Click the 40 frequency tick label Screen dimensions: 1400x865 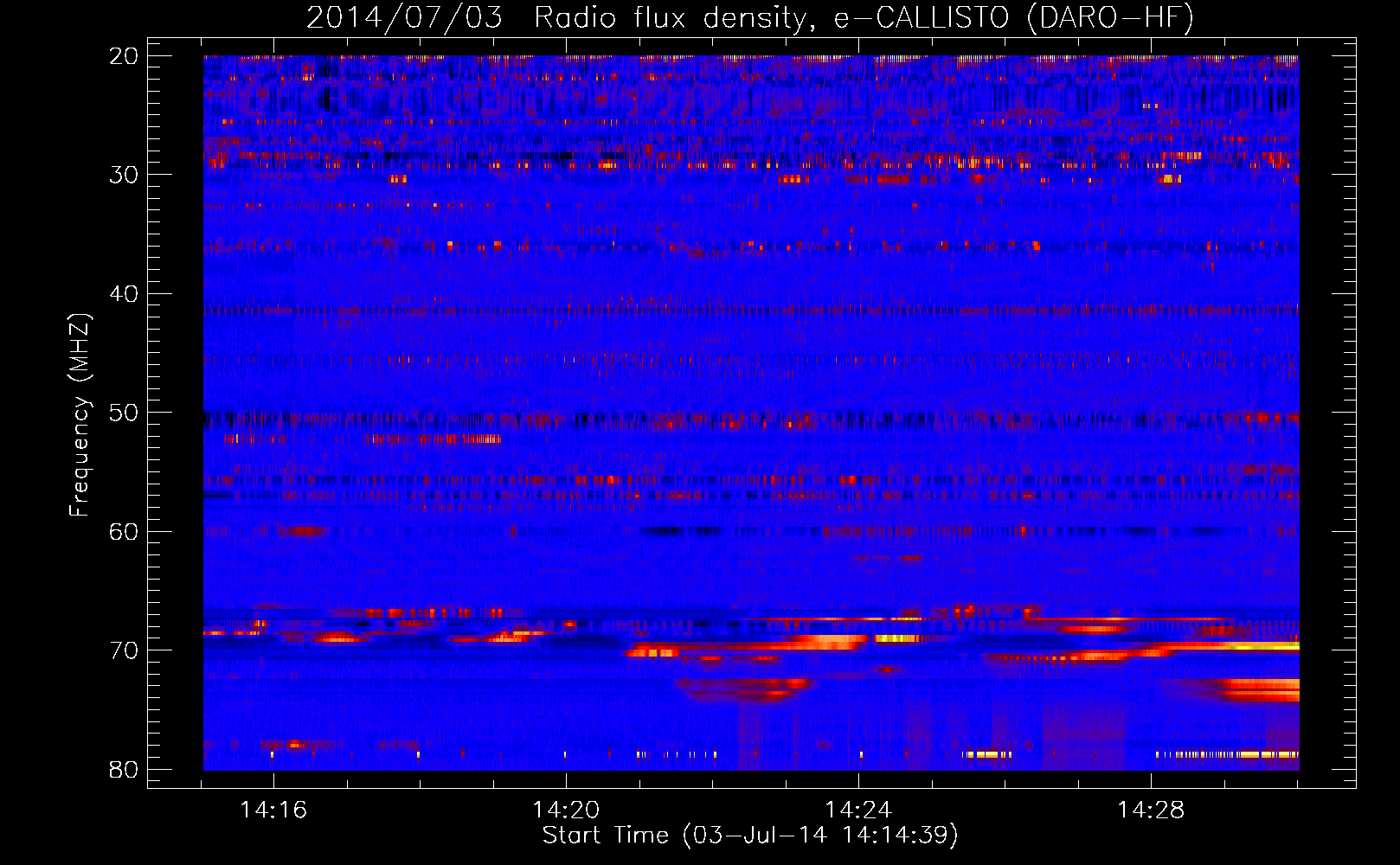[x=124, y=294]
